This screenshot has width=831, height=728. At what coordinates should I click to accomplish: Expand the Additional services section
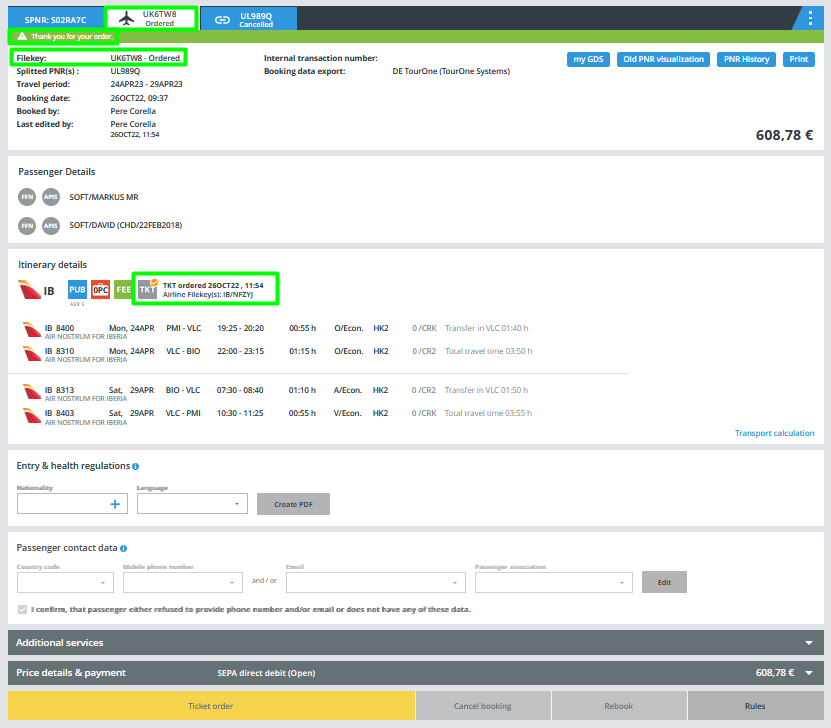(415, 642)
